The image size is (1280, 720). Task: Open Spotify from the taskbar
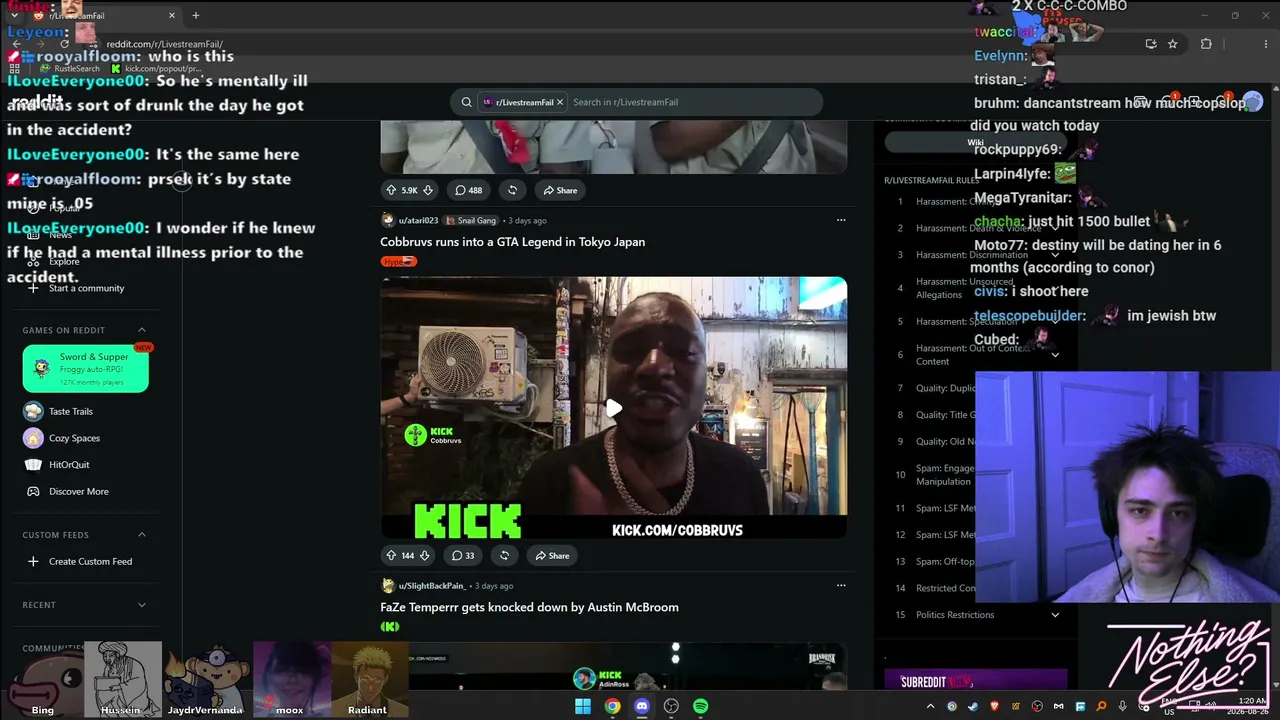[701, 706]
